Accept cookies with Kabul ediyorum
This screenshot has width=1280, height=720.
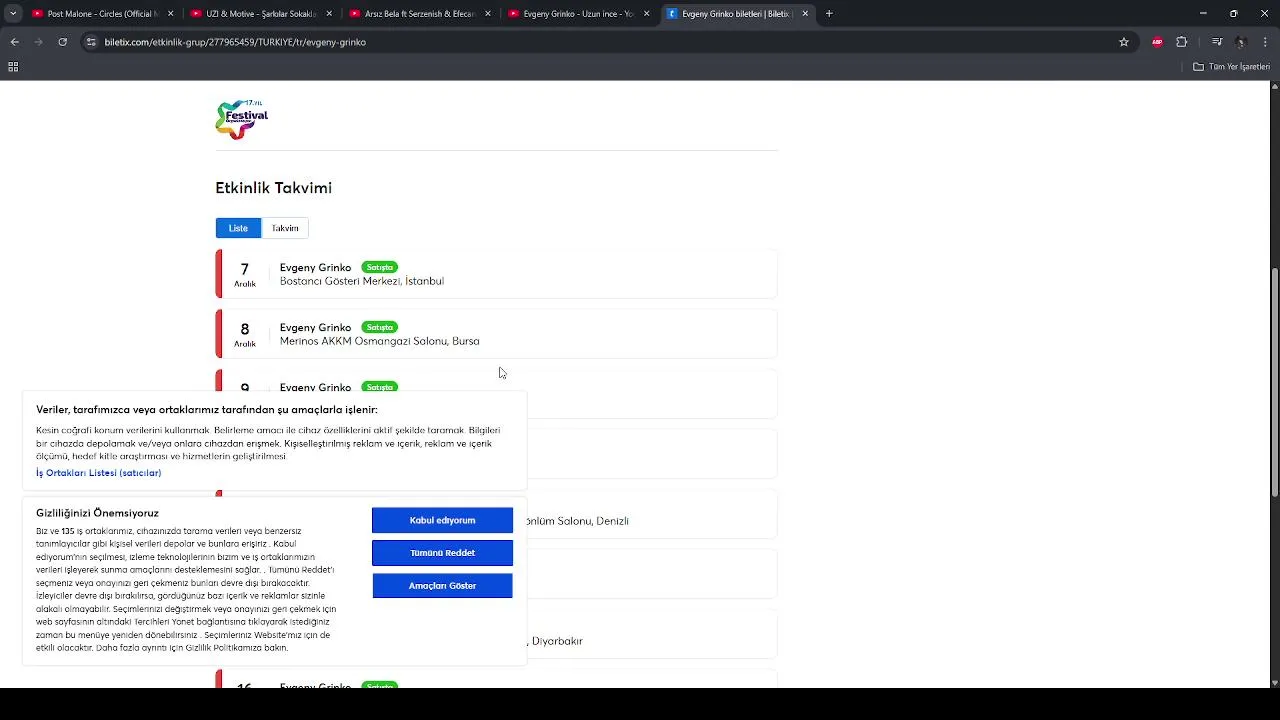pos(442,520)
